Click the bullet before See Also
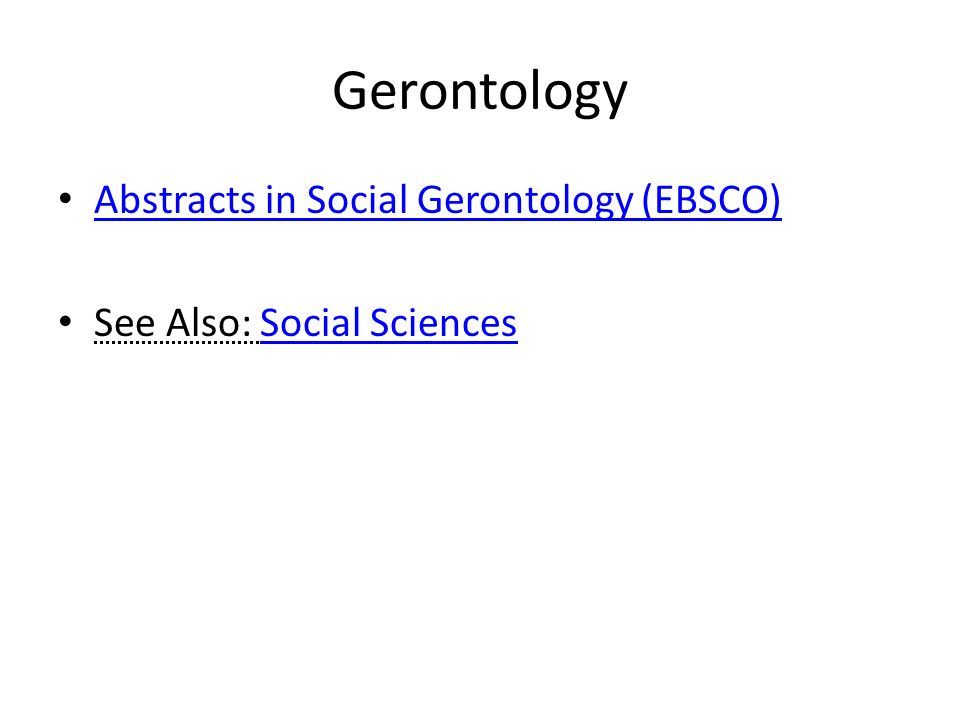The height and width of the screenshot is (720, 960). coord(66,321)
